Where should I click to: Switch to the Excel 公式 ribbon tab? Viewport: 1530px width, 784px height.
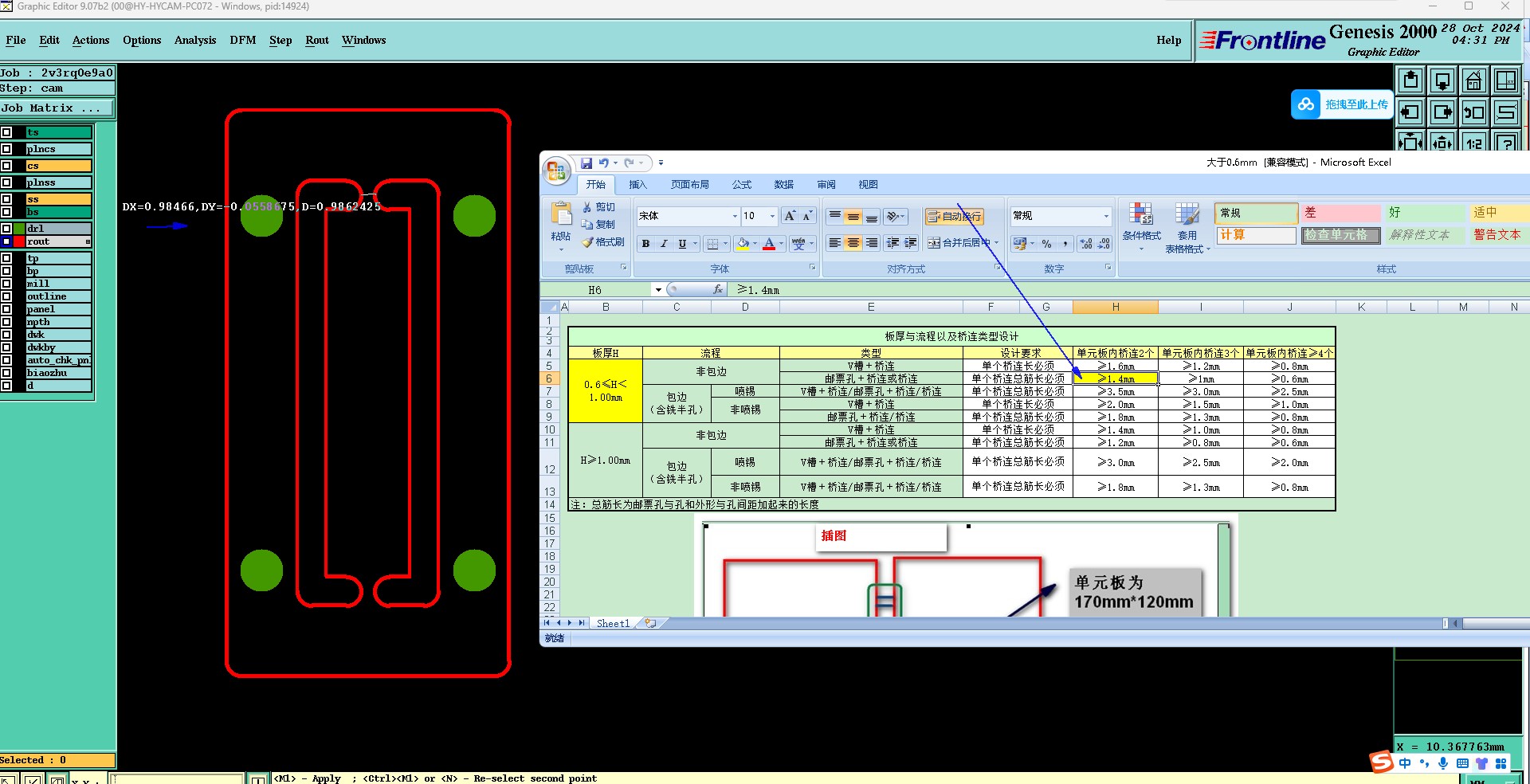pyautogui.click(x=742, y=184)
